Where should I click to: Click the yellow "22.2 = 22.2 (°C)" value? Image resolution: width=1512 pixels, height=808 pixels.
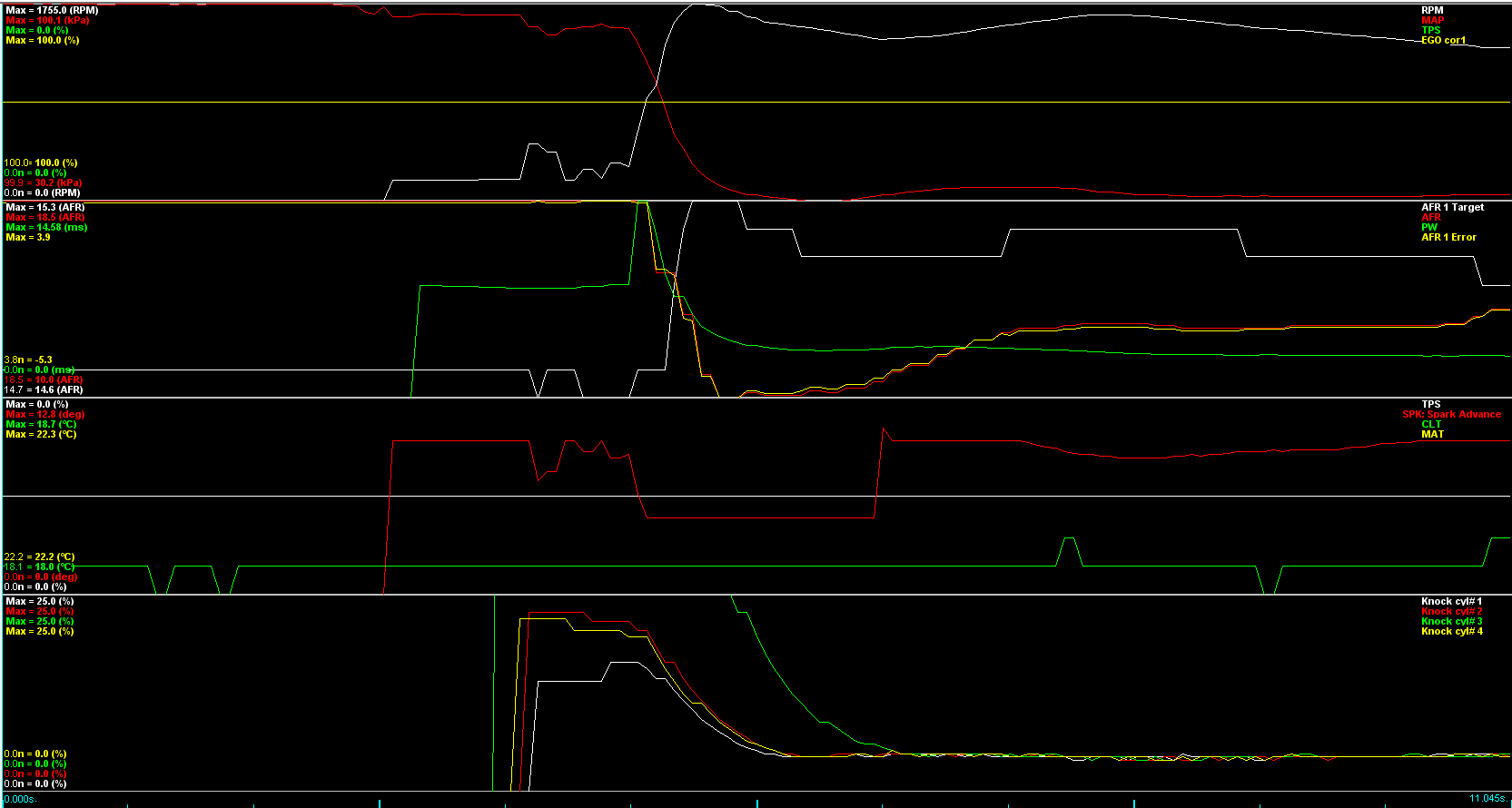[40, 557]
